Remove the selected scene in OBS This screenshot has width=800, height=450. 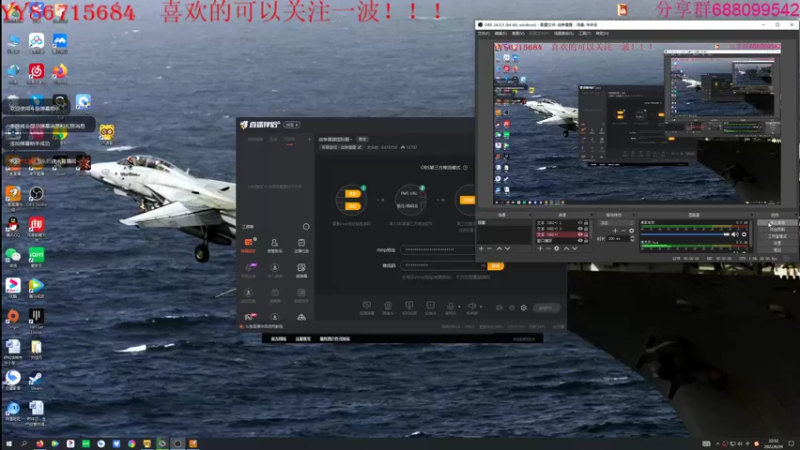[489, 248]
